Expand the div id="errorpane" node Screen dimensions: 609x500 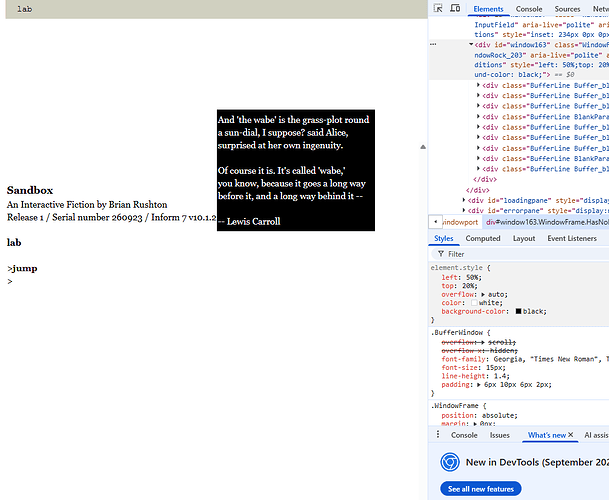[x=464, y=210]
